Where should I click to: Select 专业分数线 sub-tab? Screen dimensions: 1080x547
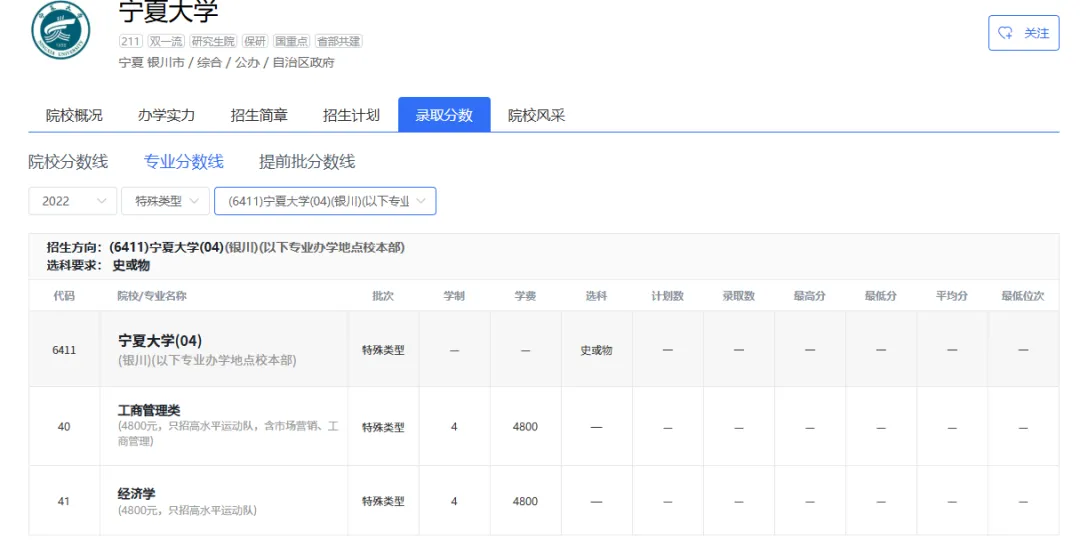183,162
